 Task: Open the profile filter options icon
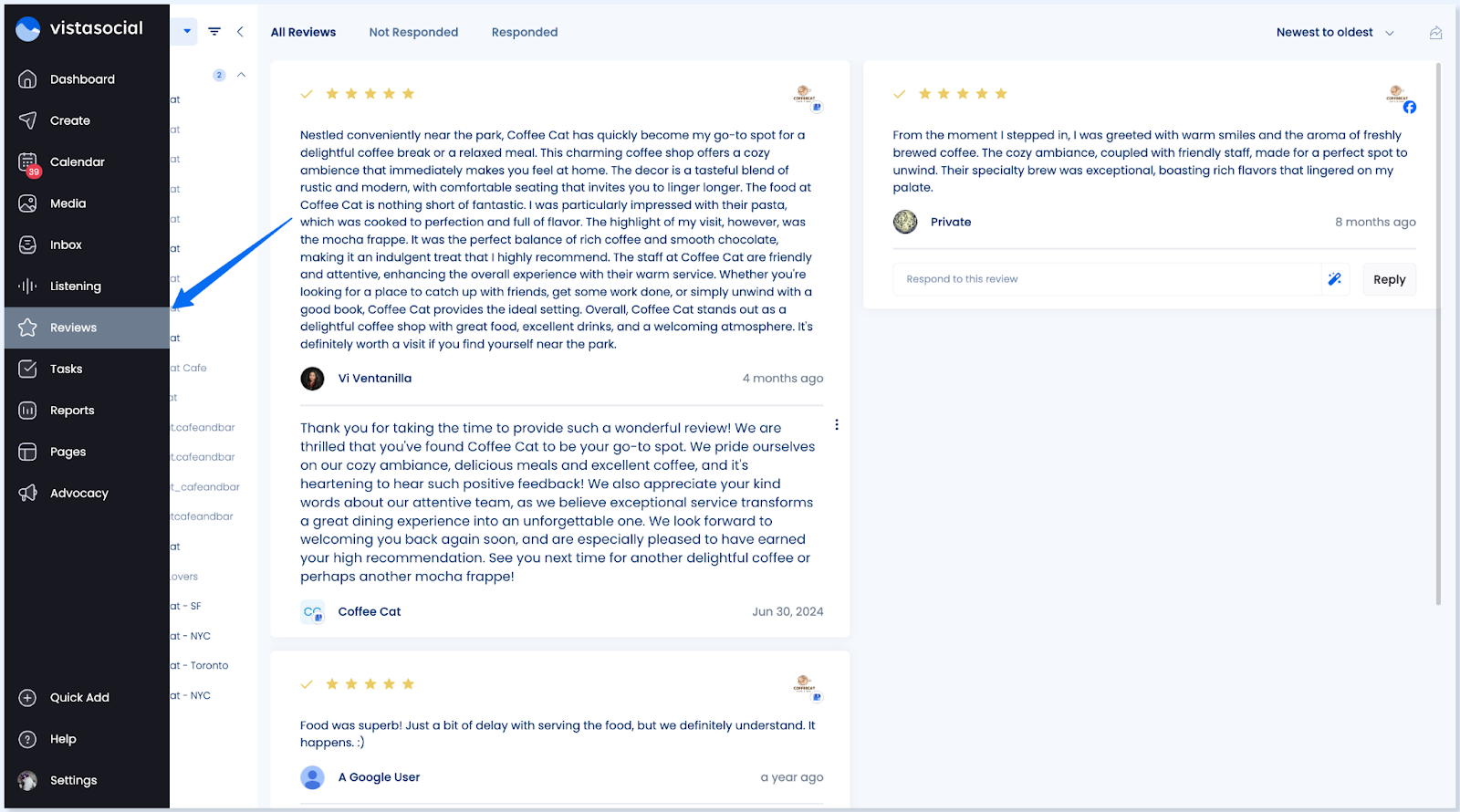[x=214, y=32]
